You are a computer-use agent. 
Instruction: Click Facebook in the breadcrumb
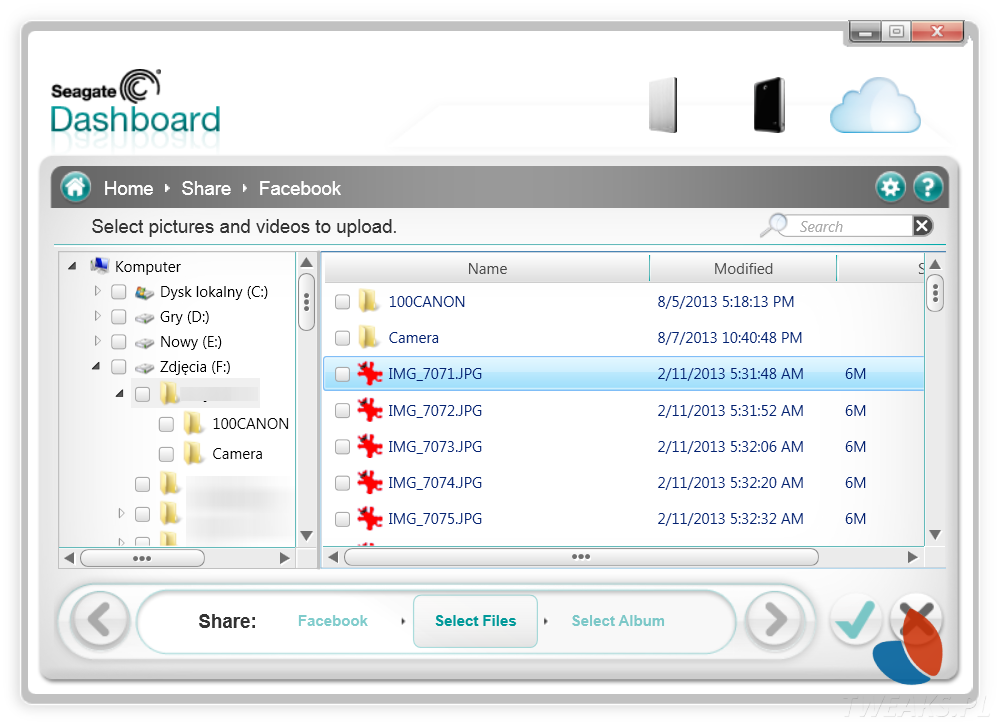(300, 188)
